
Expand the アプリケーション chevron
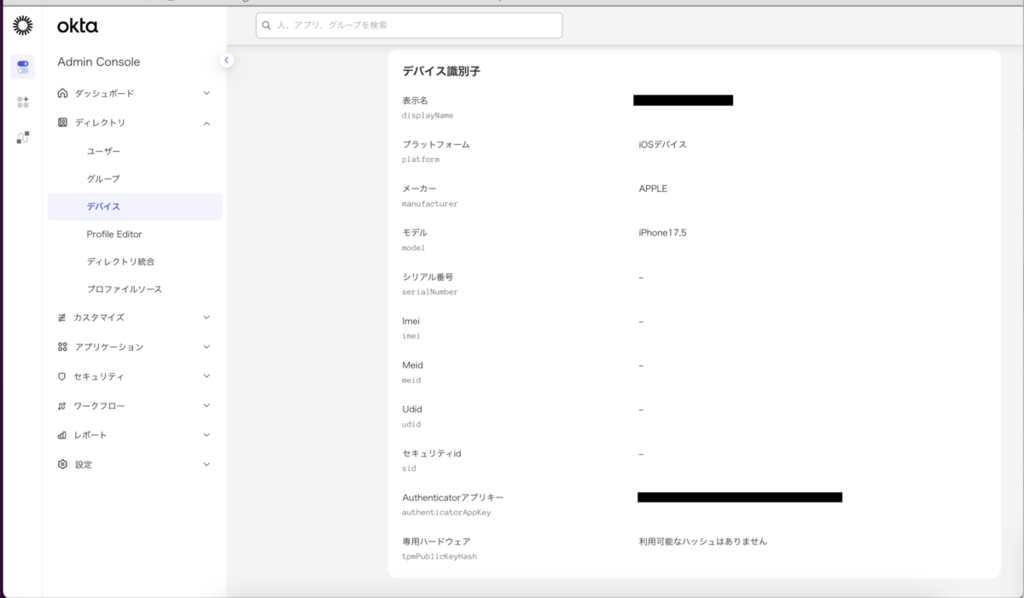[206, 347]
